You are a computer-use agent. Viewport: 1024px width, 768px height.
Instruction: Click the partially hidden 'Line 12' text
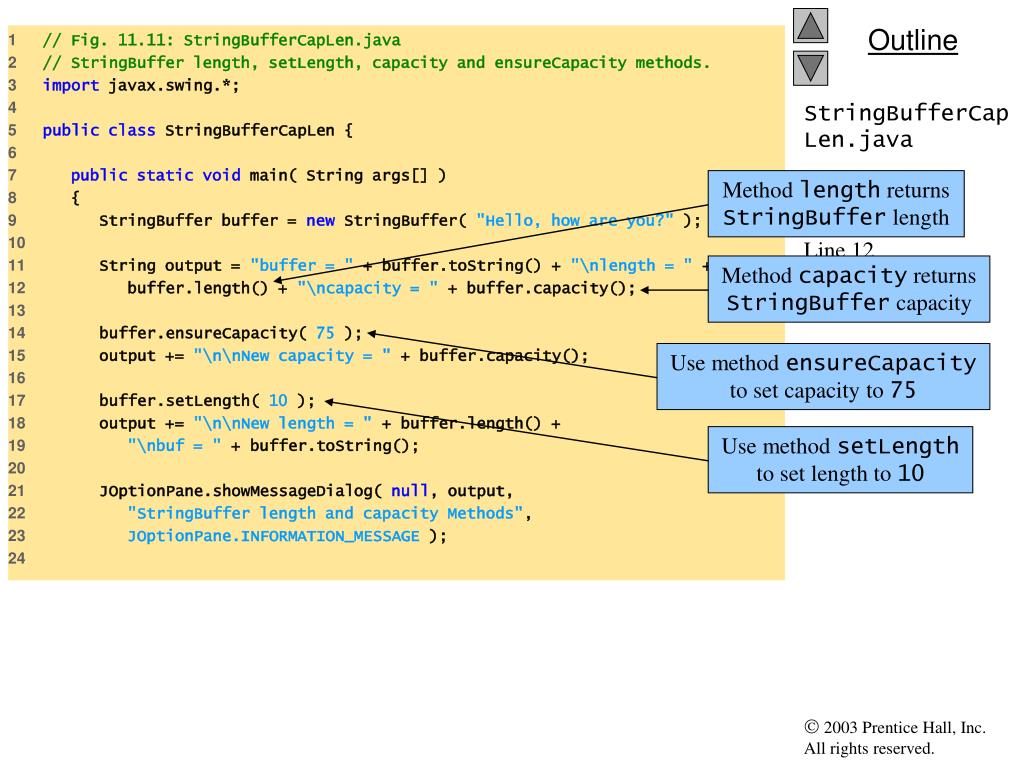click(x=838, y=249)
